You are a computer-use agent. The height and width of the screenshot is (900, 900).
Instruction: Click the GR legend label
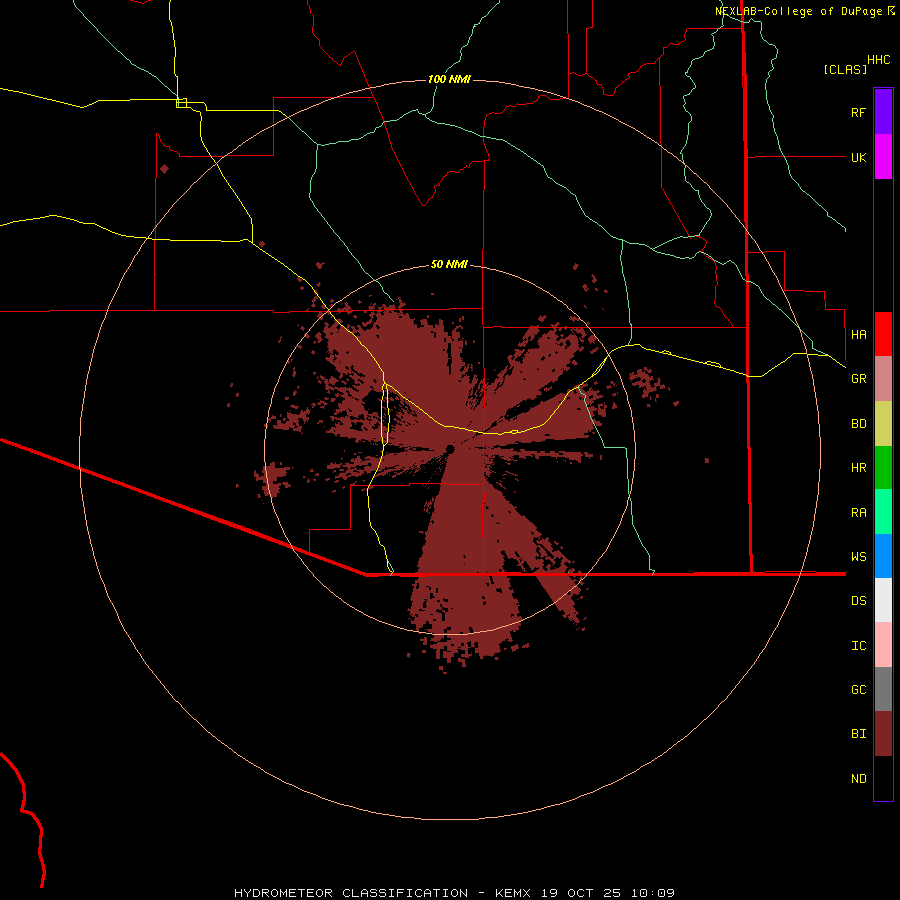858,379
